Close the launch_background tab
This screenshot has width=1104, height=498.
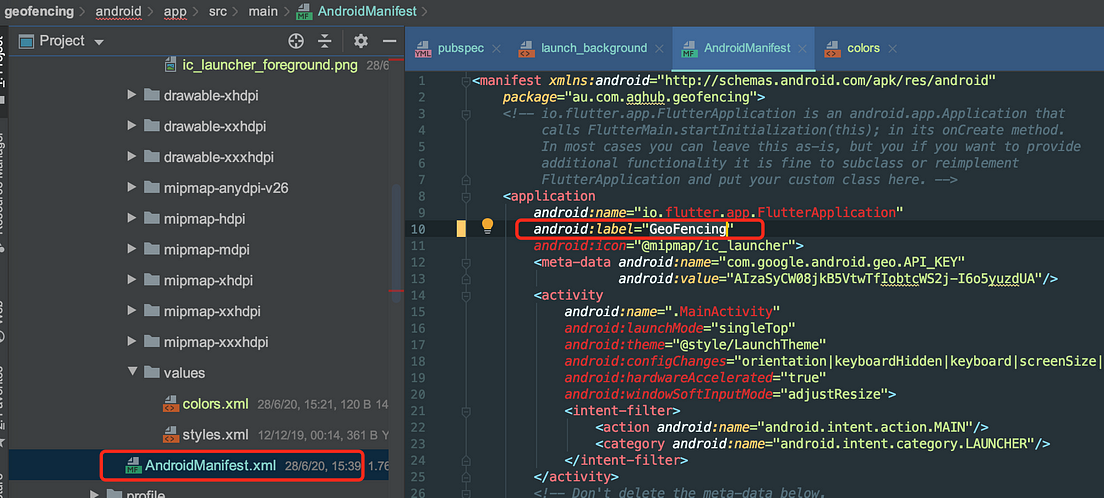pos(659,49)
